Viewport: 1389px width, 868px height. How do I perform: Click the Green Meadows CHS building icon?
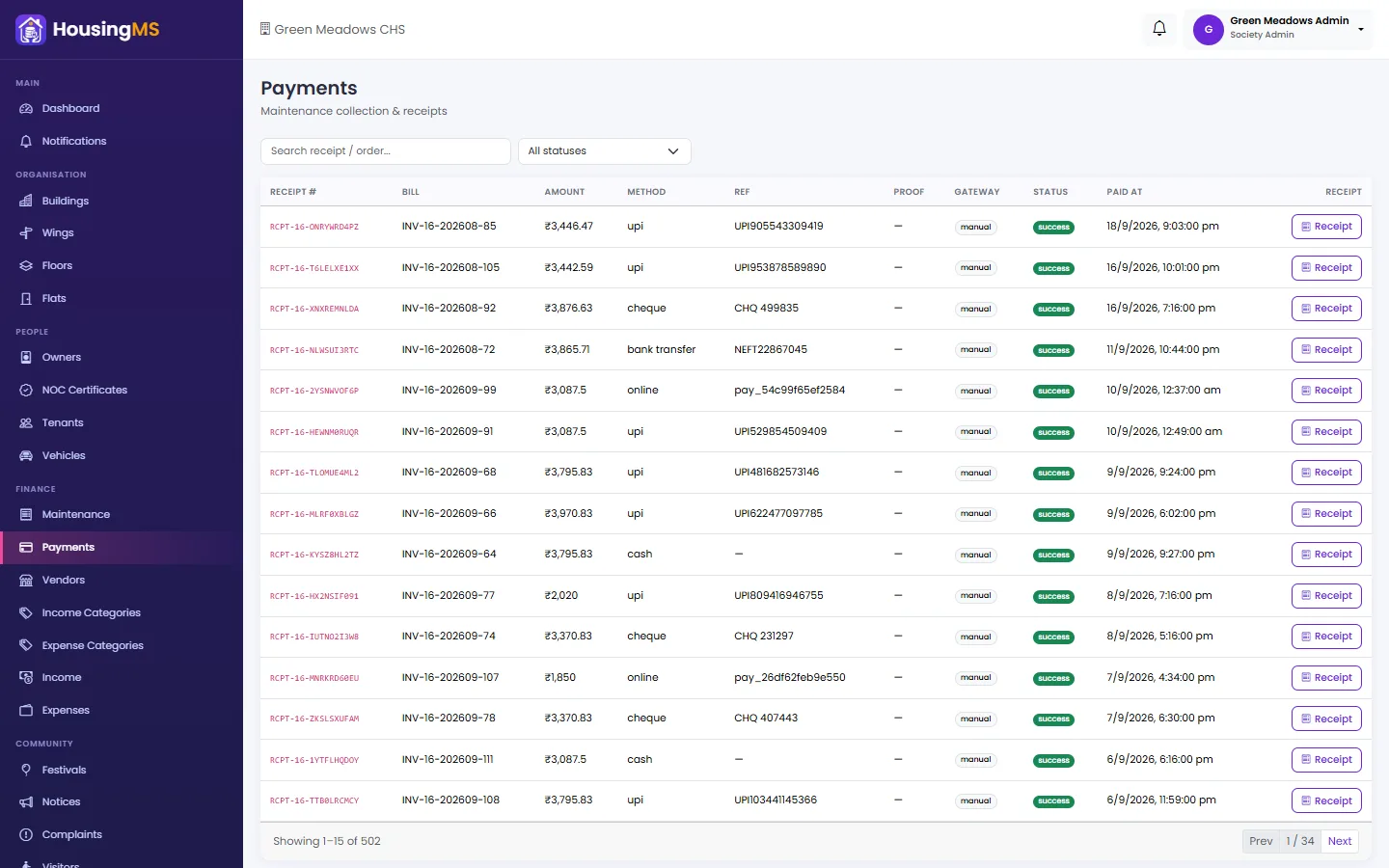click(x=265, y=29)
